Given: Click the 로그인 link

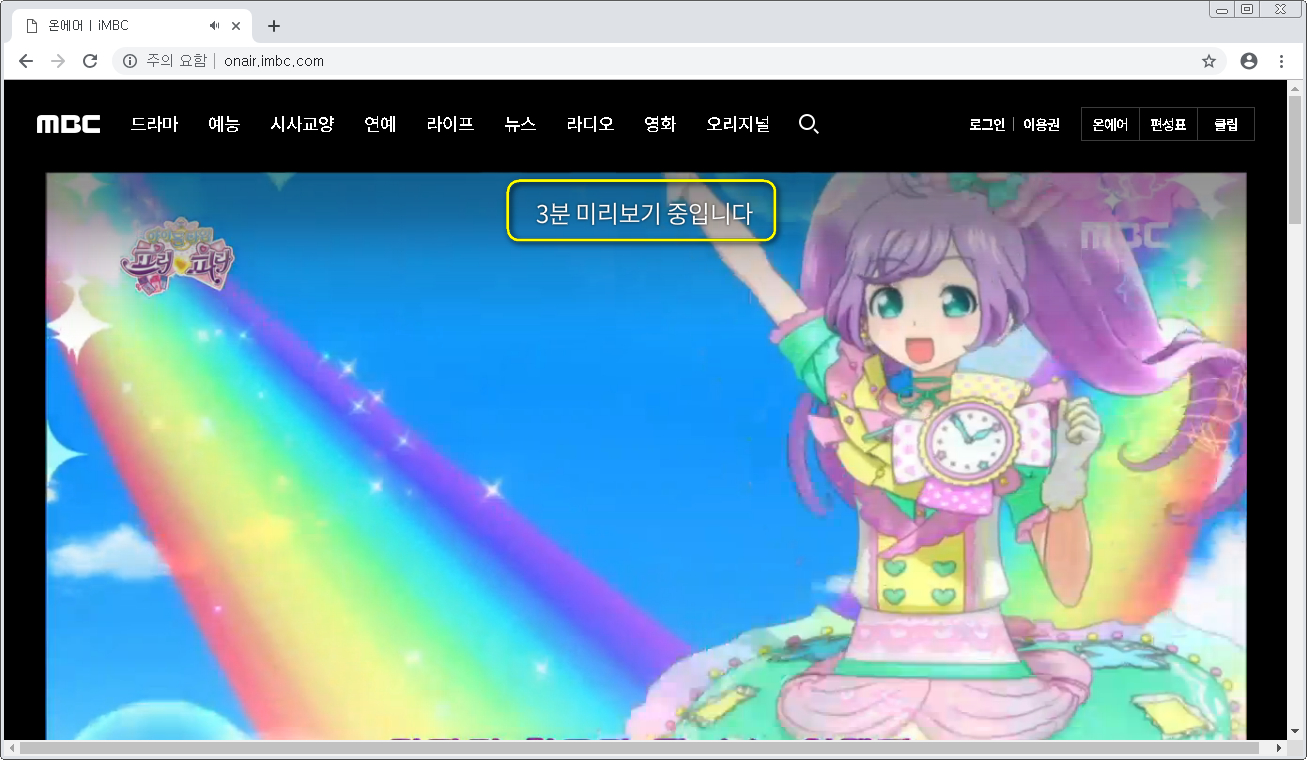Looking at the screenshot, I should (x=987, y=125).
